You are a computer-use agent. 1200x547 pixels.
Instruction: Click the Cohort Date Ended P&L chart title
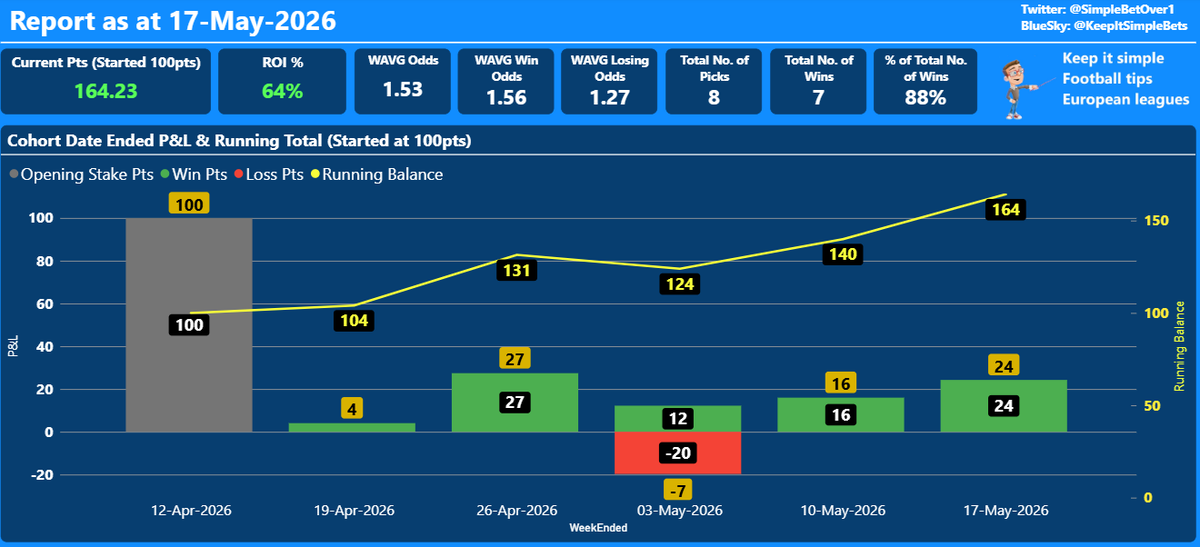point(239,141)
